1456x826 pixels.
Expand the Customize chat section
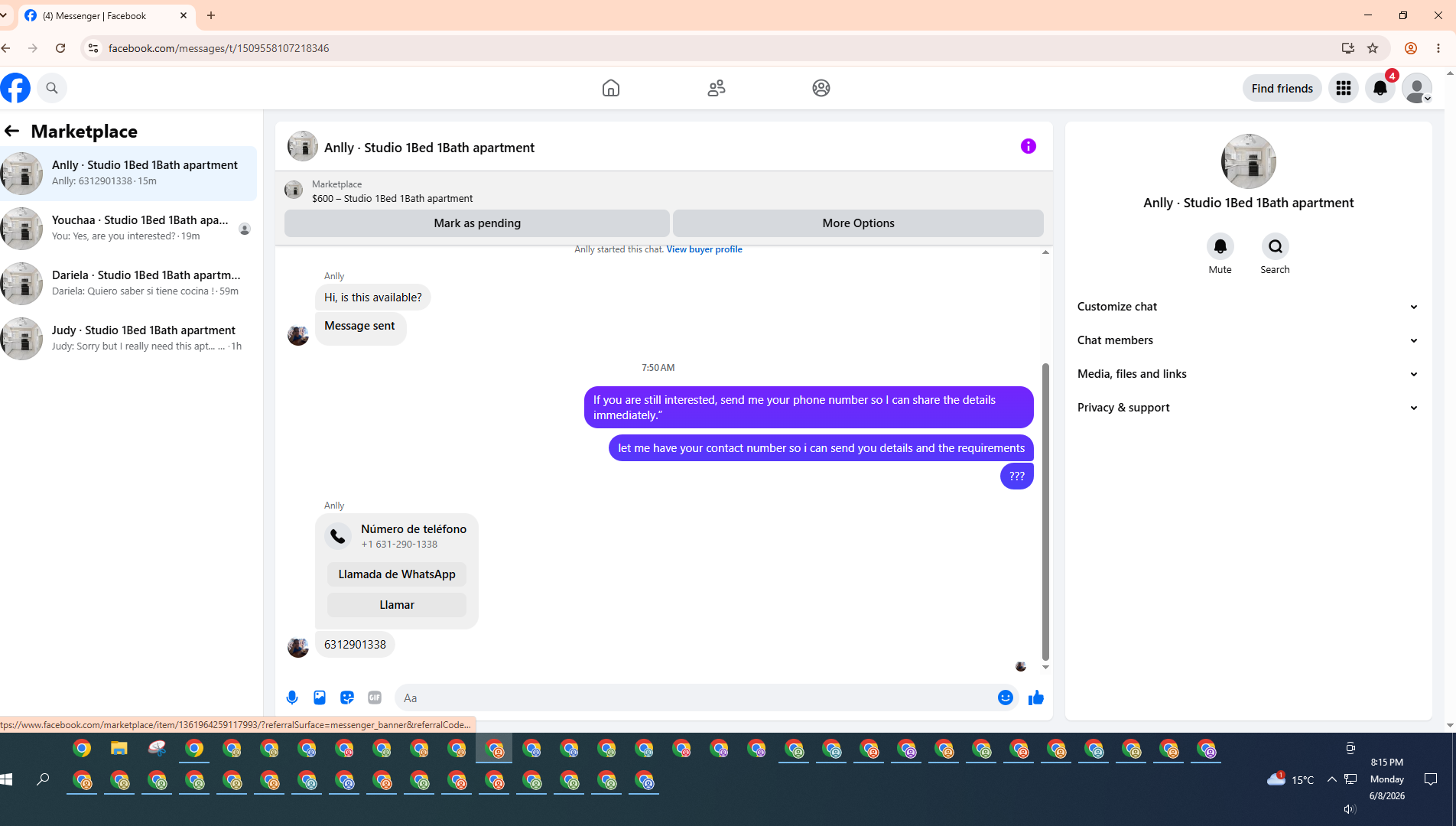pyautogui.click(x=1249, y=307)
